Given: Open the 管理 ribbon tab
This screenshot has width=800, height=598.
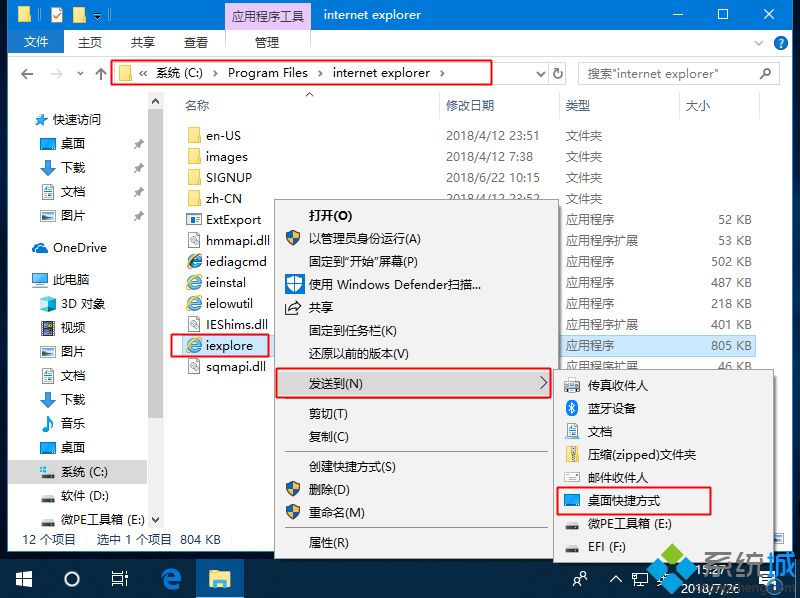Looking at the screenshot, I should [x=267, y=42].
